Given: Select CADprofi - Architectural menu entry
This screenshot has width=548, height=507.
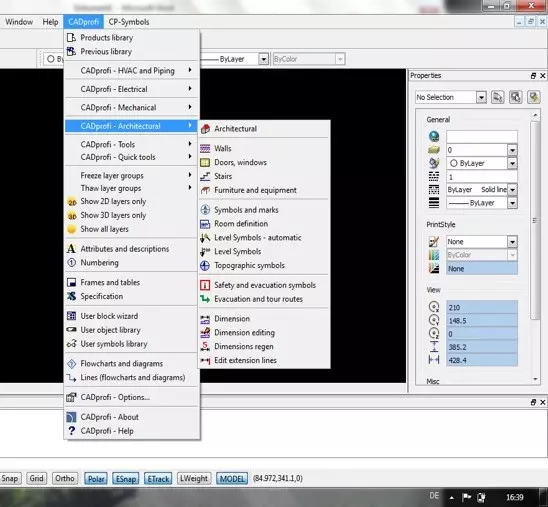Looking at the screenshot, I should point(132,126).
